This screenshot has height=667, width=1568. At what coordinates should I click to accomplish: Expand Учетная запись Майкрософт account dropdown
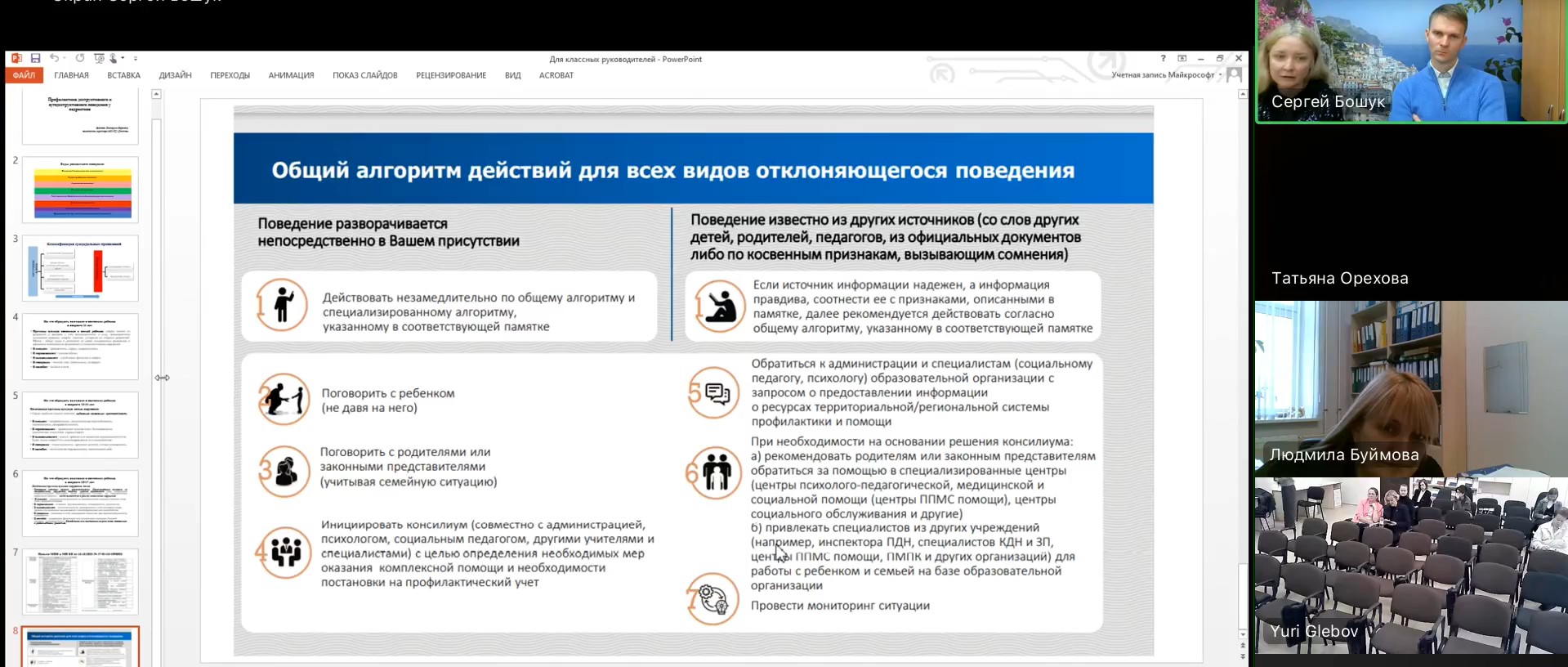(1221, 75)
